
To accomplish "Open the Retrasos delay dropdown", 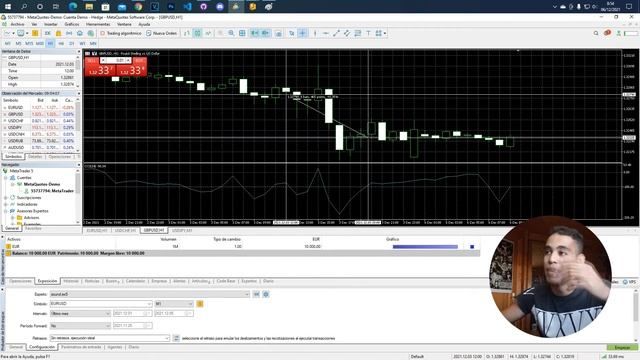I will (x=167, y=338).
